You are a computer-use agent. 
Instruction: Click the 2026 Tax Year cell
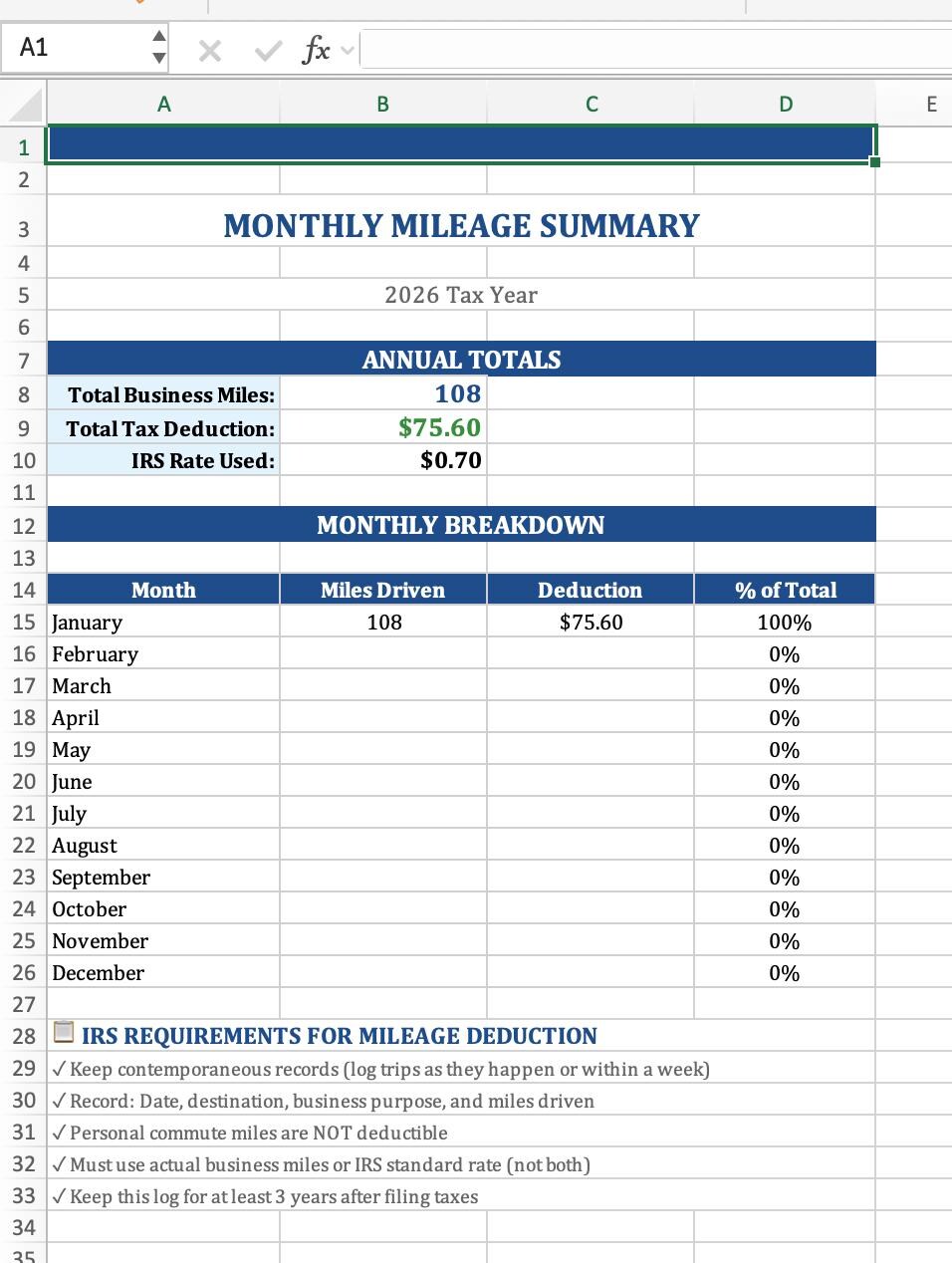coord(461,295)
